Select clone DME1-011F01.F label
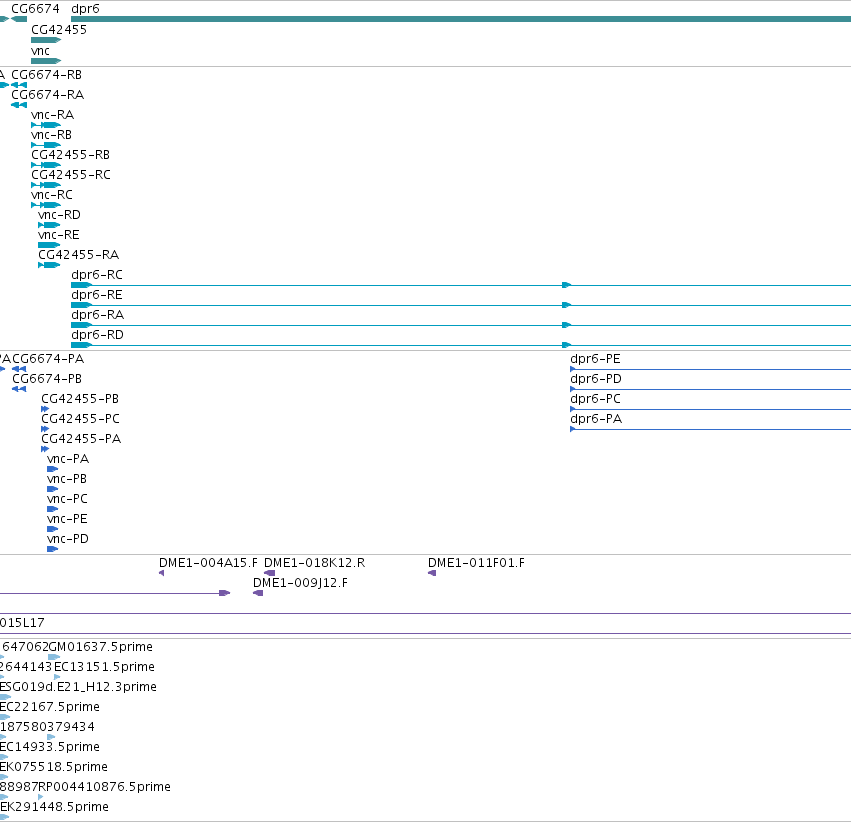 point(477,563)
